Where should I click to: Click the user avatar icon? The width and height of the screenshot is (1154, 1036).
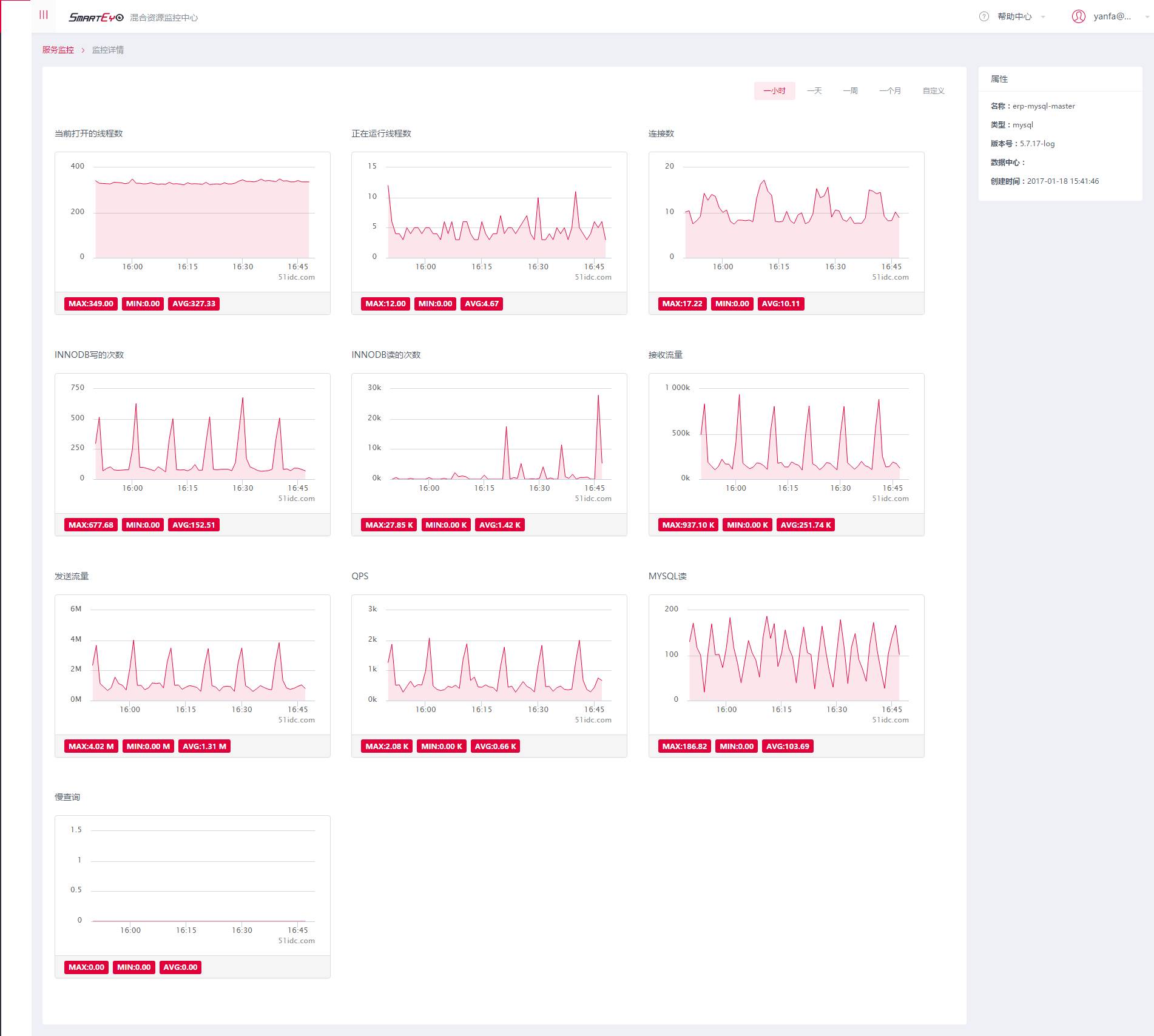point(1079,16)
